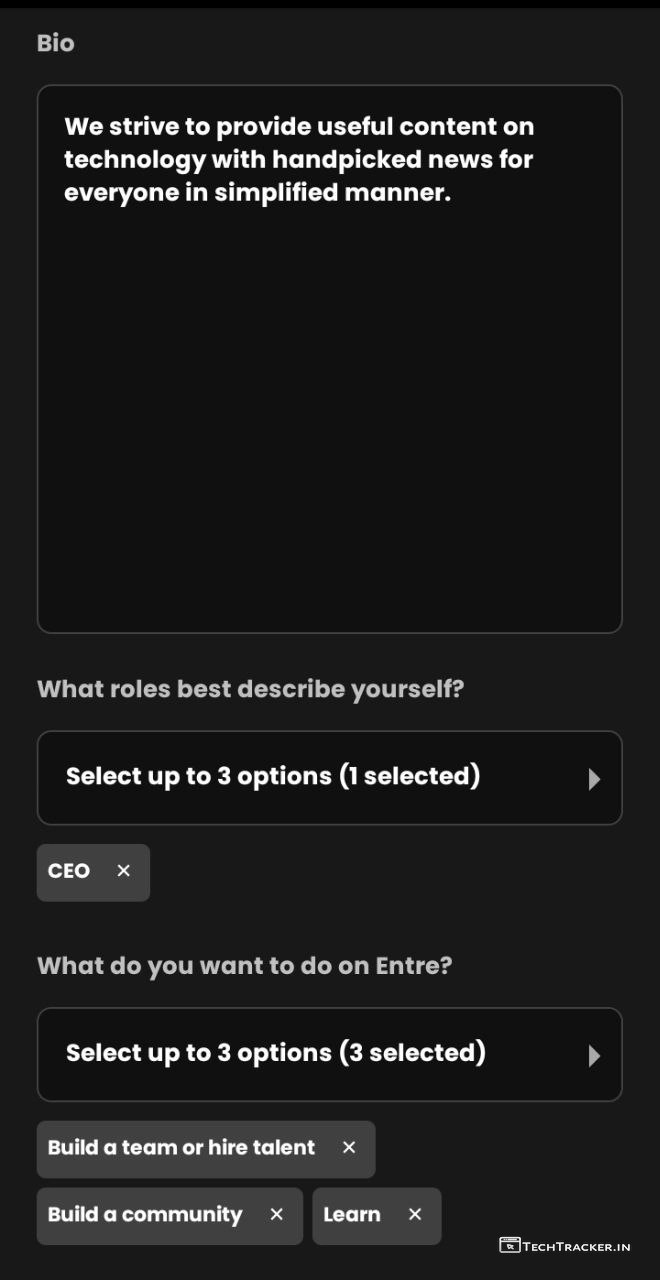Remove the CEO role chip

point(124,871)
